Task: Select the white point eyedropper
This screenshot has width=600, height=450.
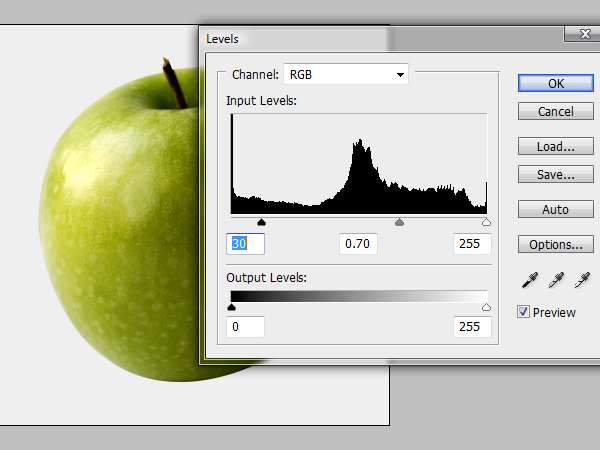Action: click(582, 280)
